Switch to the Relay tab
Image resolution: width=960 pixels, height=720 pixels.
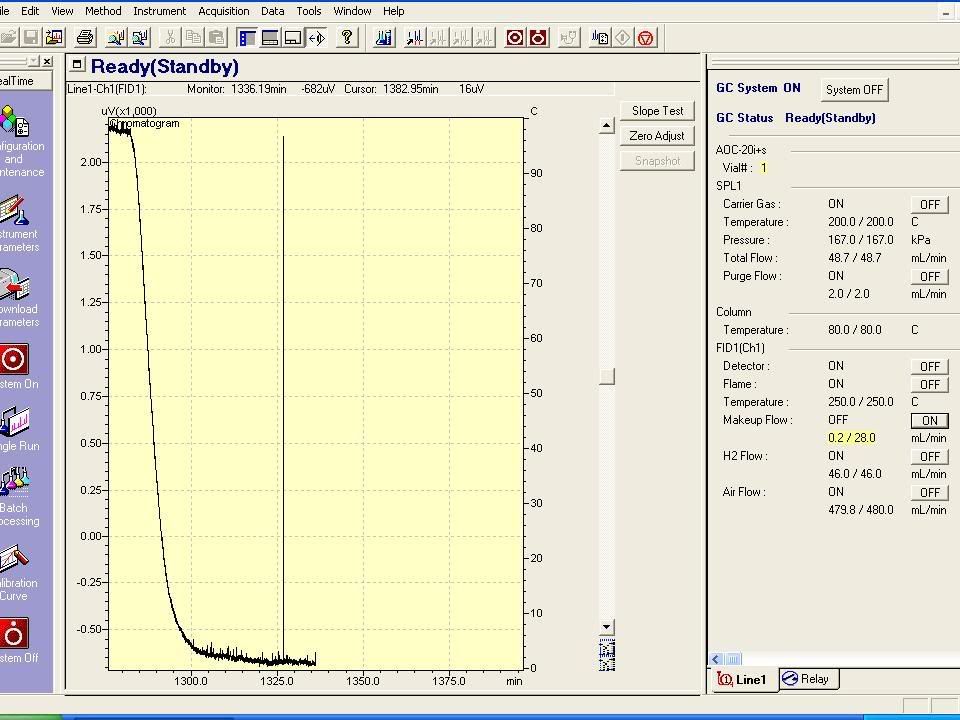tap(806, 679)
